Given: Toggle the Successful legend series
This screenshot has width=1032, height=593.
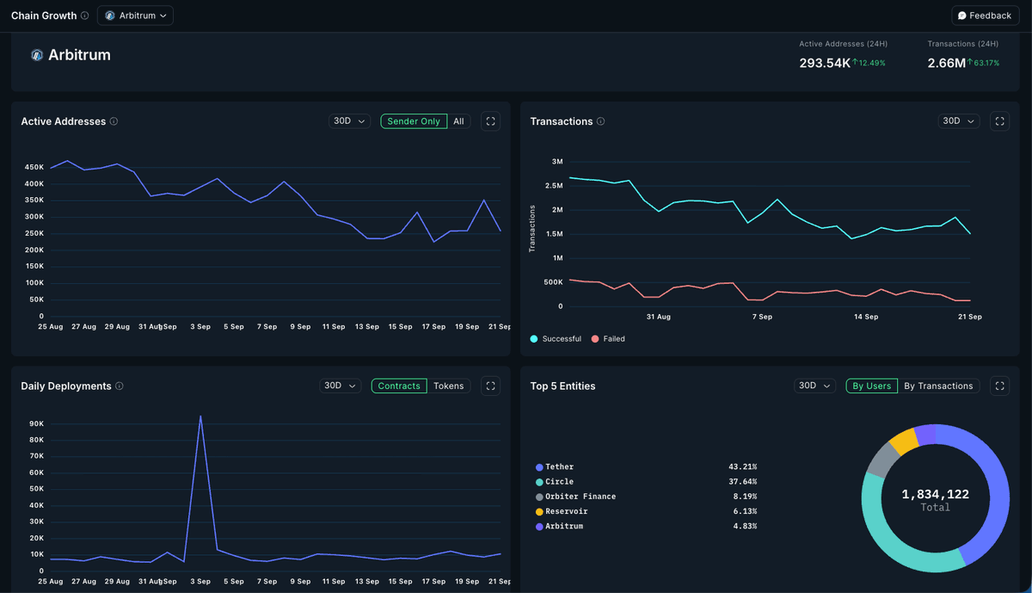Looking at the screenshot, I should point(555,339).
